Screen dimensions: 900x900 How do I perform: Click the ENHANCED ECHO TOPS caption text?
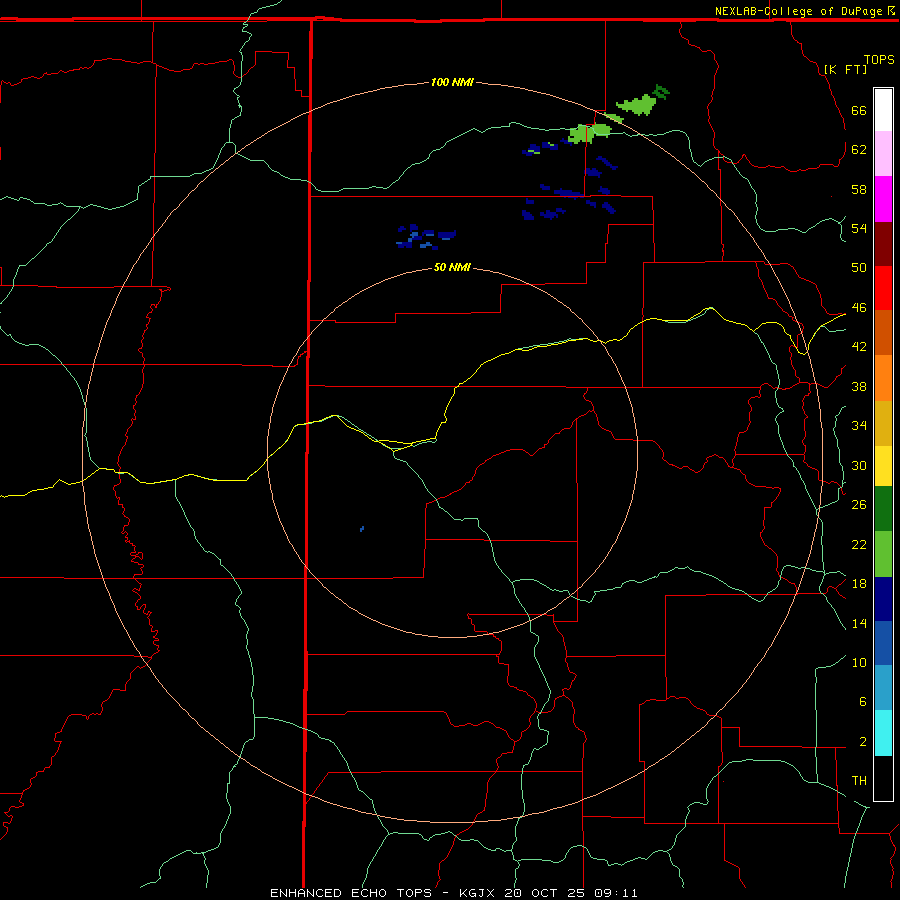351,893
